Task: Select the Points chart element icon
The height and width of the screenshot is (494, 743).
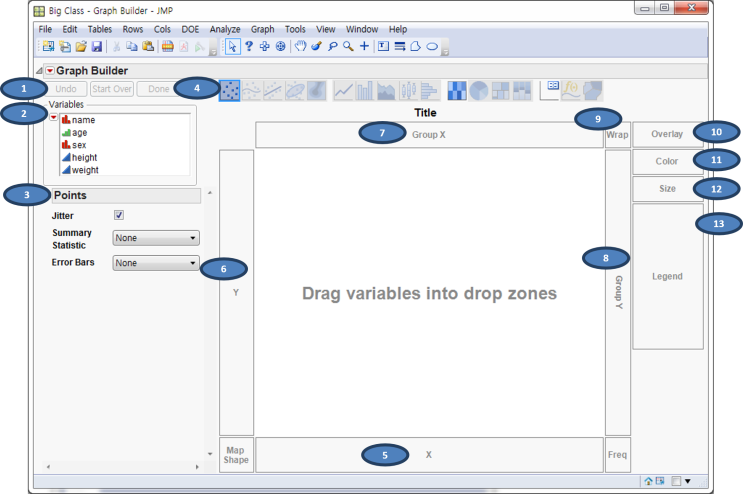Action: click(230, 90)
